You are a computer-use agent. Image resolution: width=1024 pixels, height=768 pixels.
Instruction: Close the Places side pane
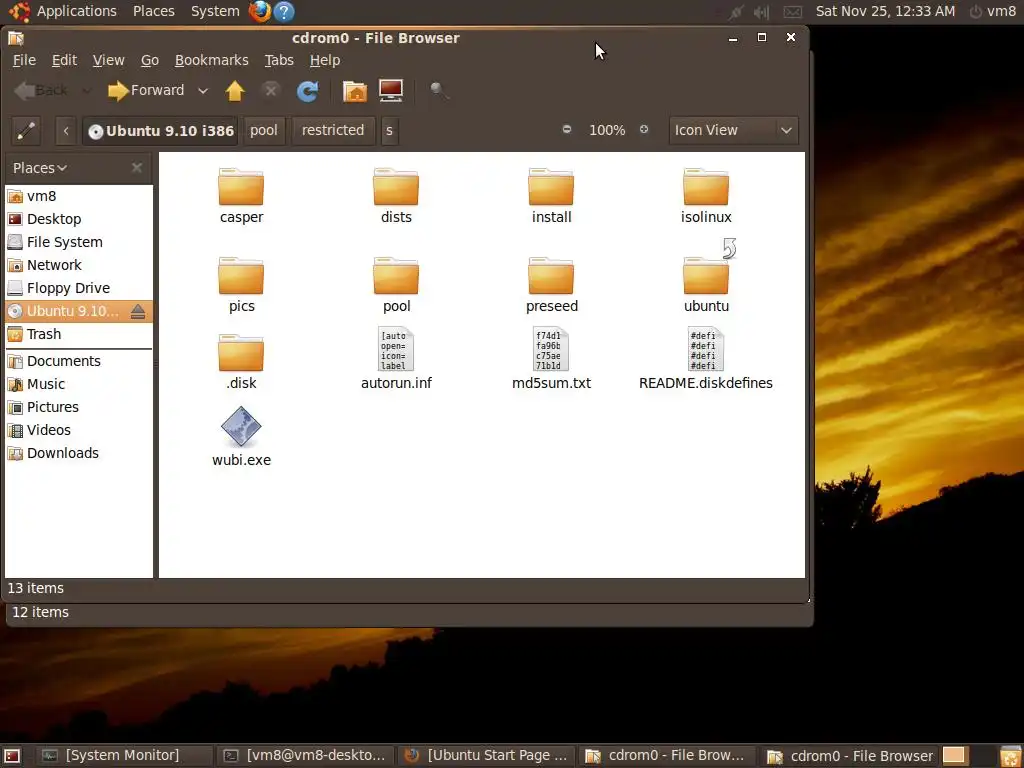[x=136, y=168]
